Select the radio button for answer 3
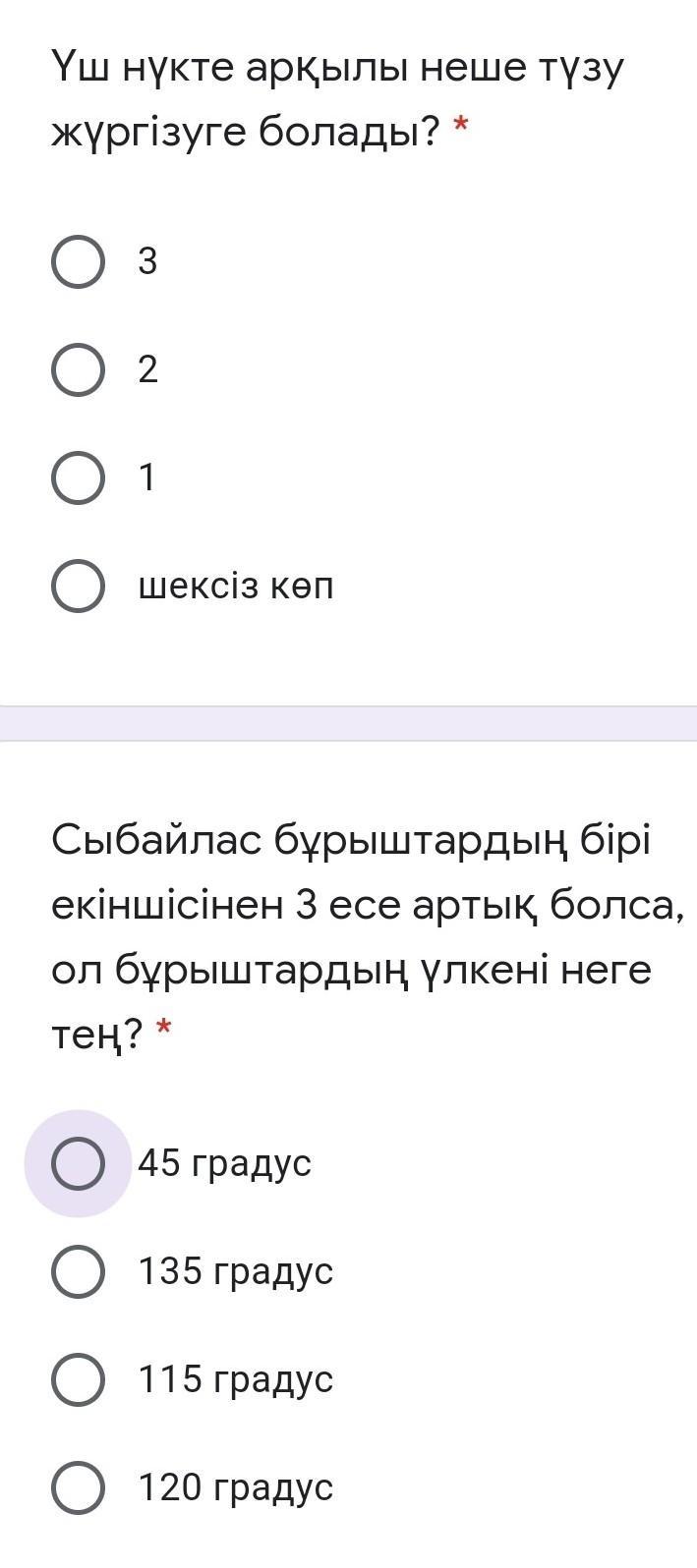Image resolution: width=697 pixels, height=1568 pixels. coord(78,262)
